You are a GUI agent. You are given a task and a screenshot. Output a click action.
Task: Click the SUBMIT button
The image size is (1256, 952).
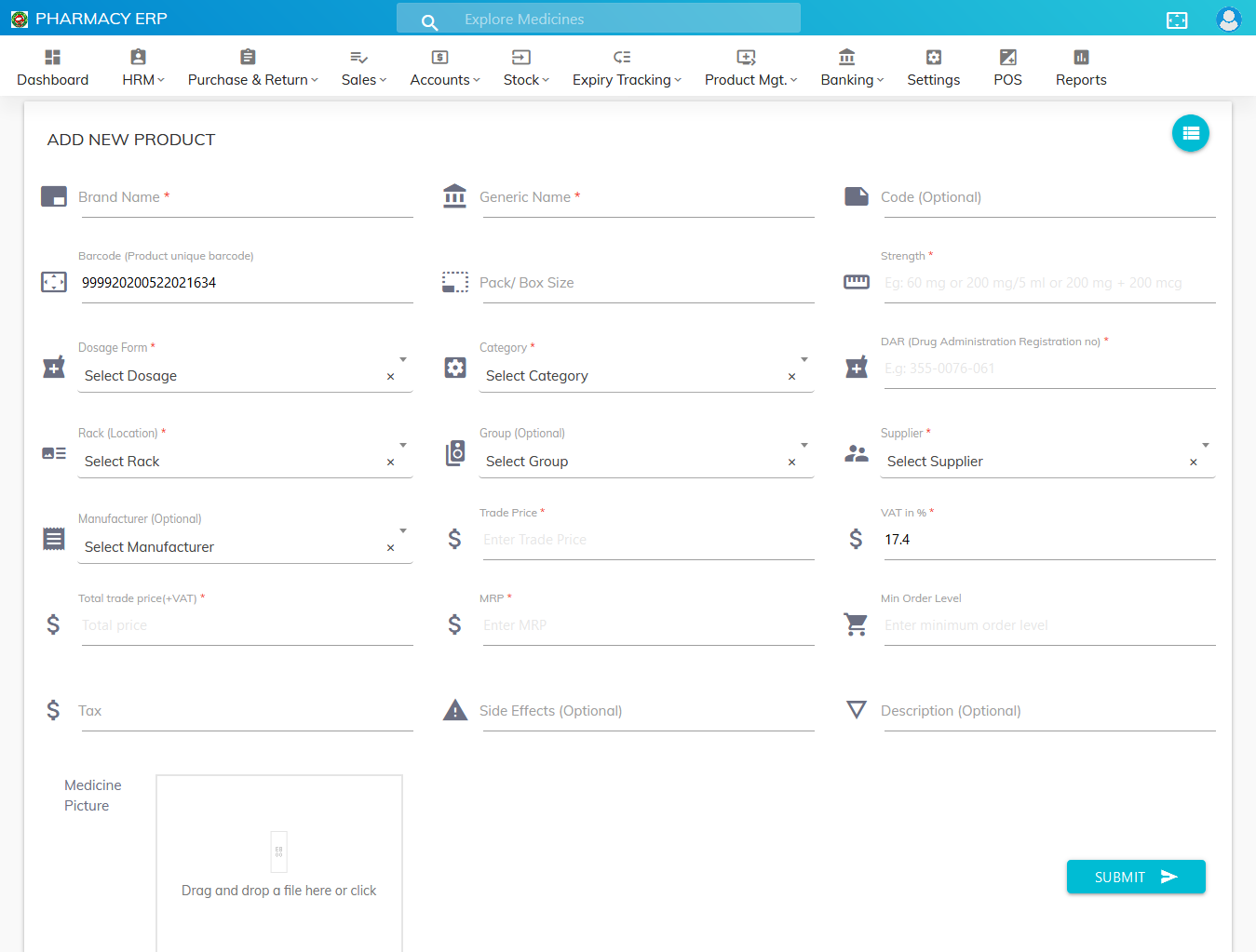(x=1135, y=876)
